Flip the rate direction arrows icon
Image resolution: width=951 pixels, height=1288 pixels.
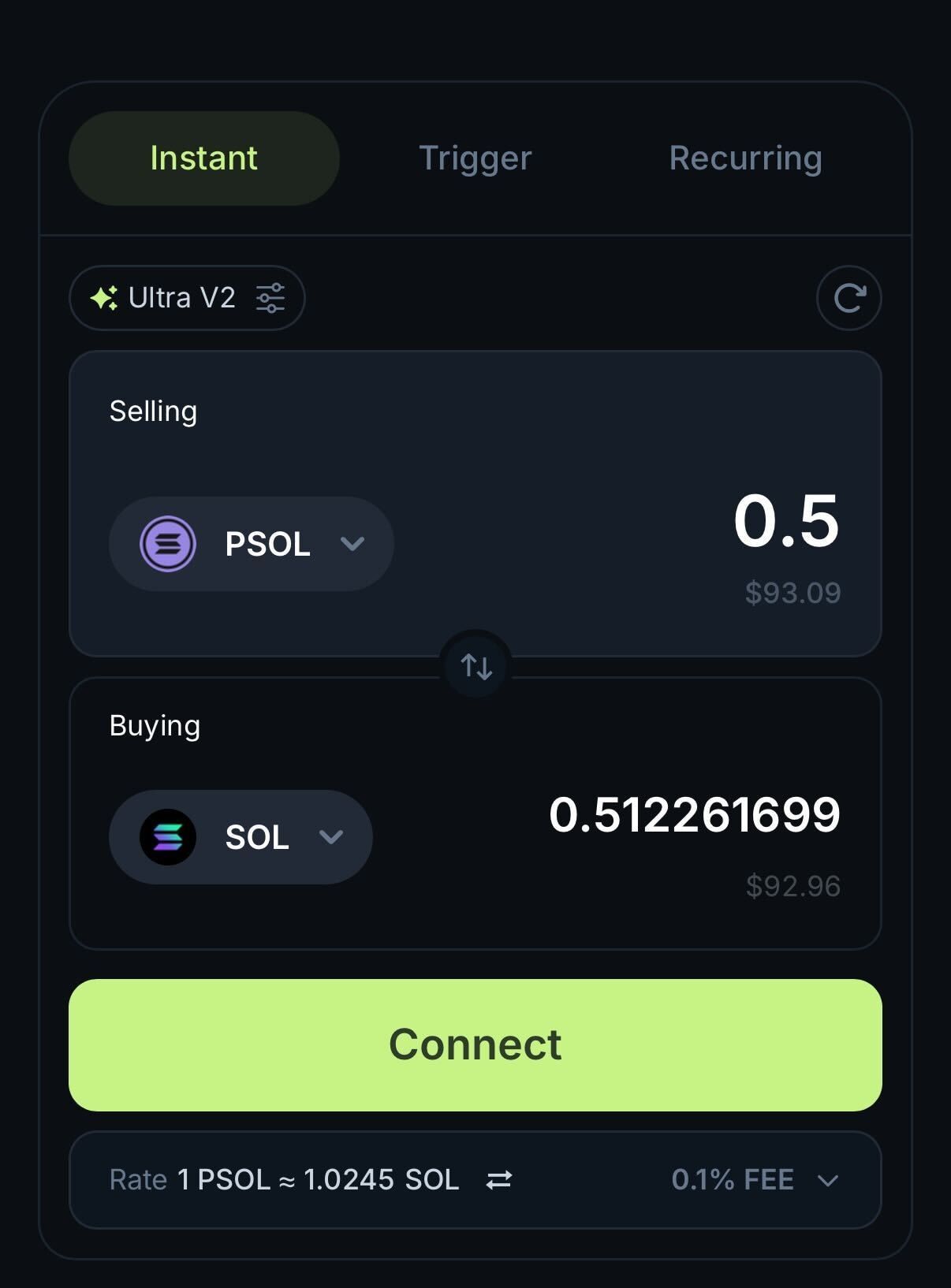click(x=499, y=1180)
